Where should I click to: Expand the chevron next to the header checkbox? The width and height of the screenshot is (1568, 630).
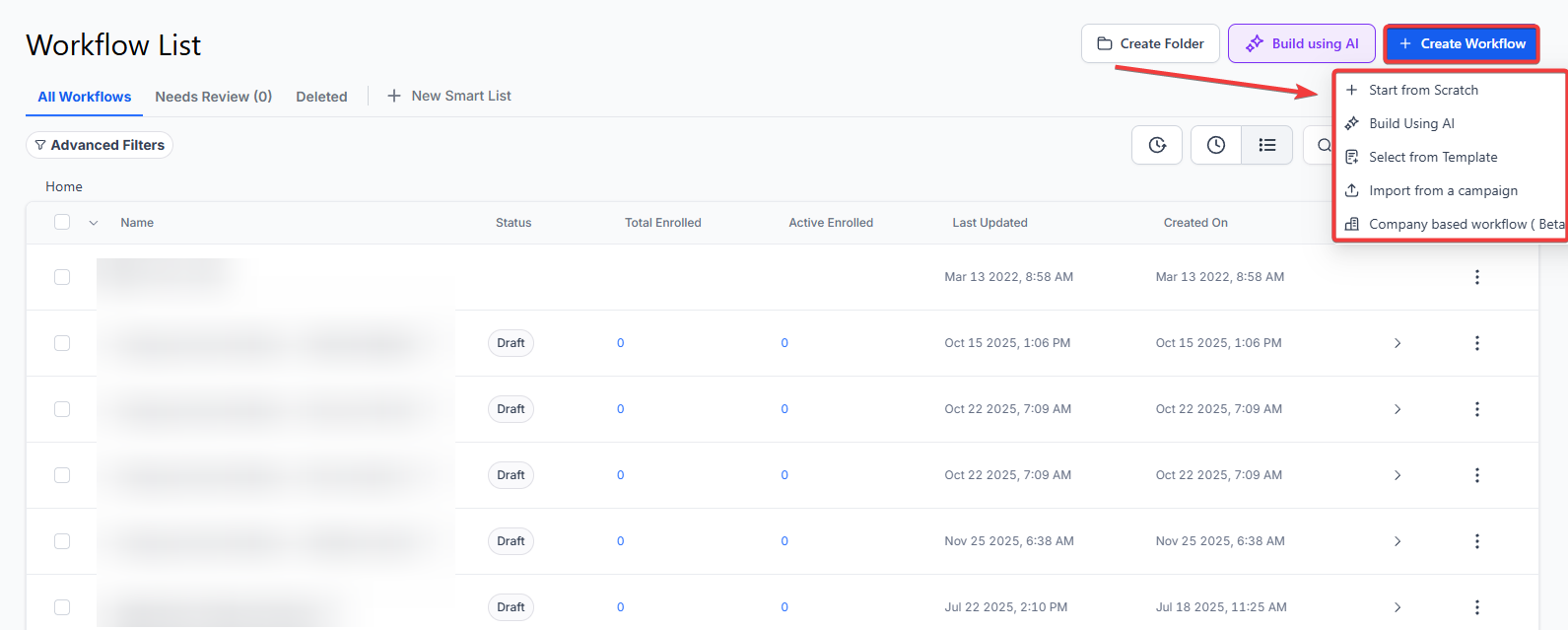tap(94, 223)
